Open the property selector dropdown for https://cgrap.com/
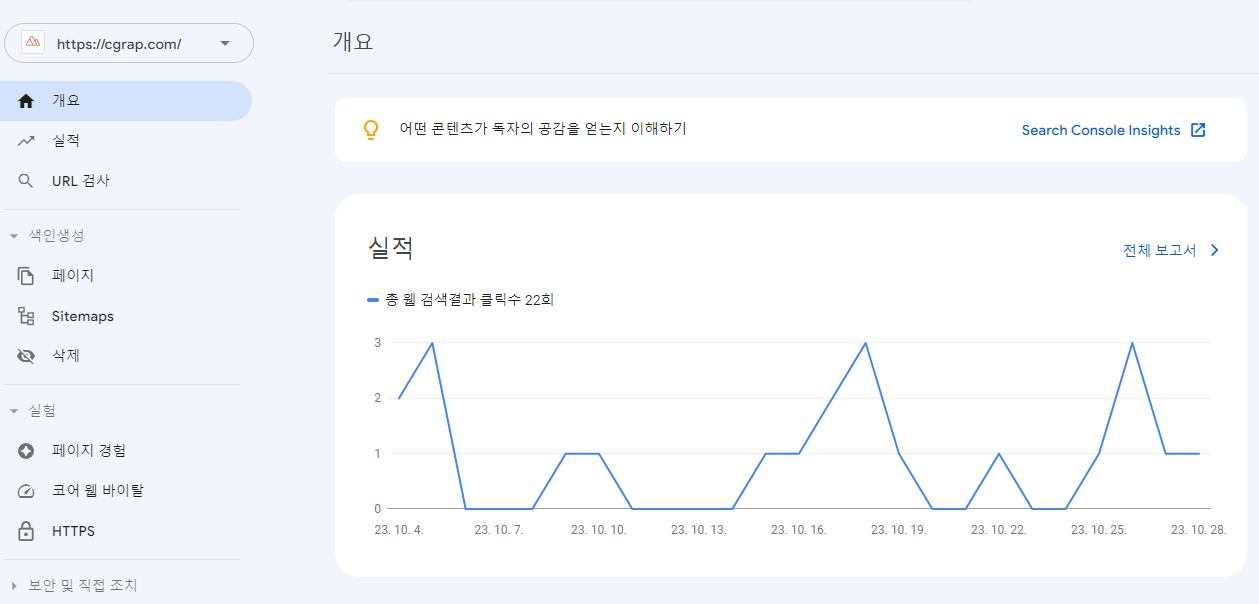The height and width of the screenshot is (604, 1259). (x=129, y=43)
